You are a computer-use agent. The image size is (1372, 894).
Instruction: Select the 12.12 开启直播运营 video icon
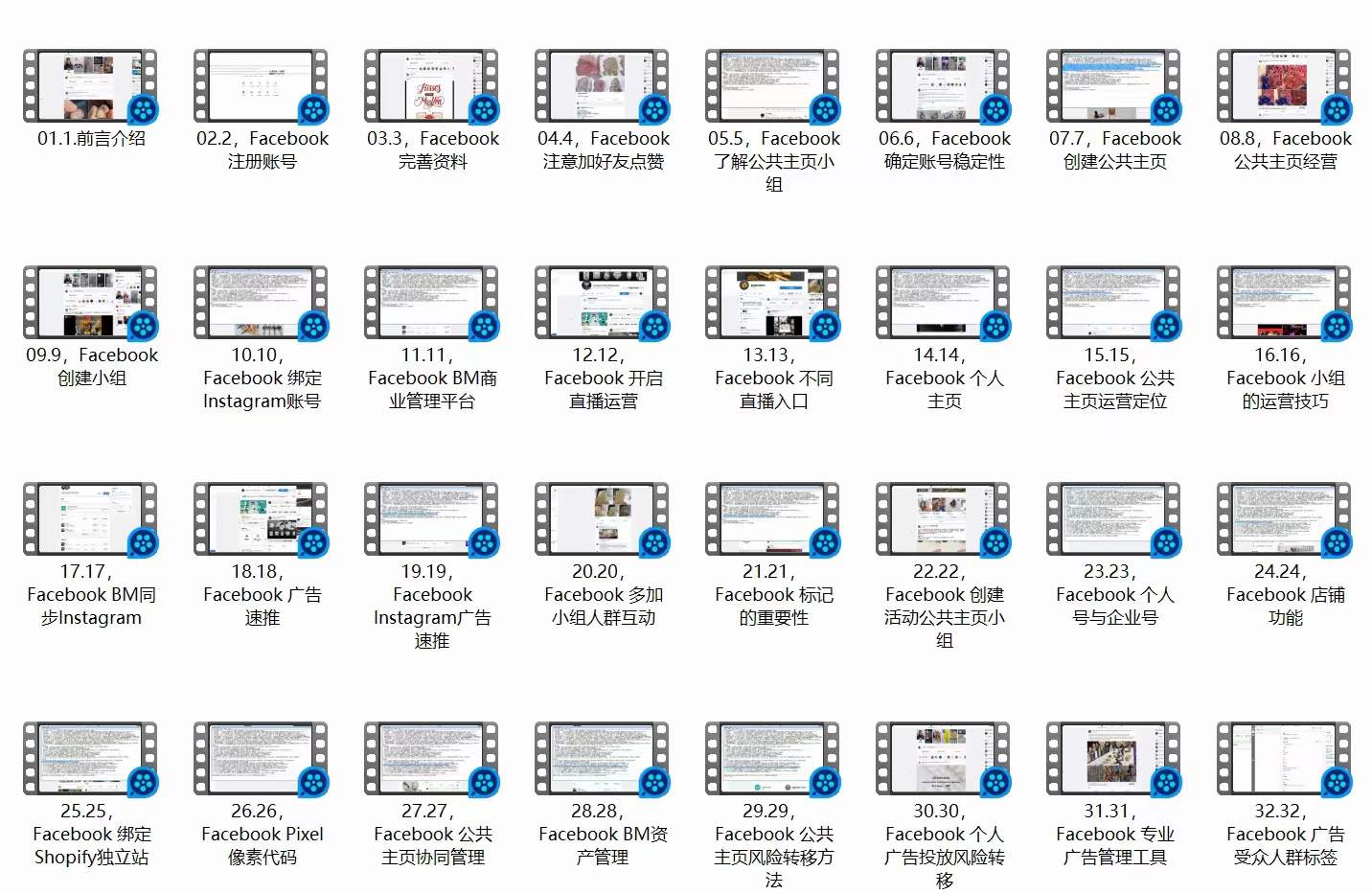tap(603, 303)
